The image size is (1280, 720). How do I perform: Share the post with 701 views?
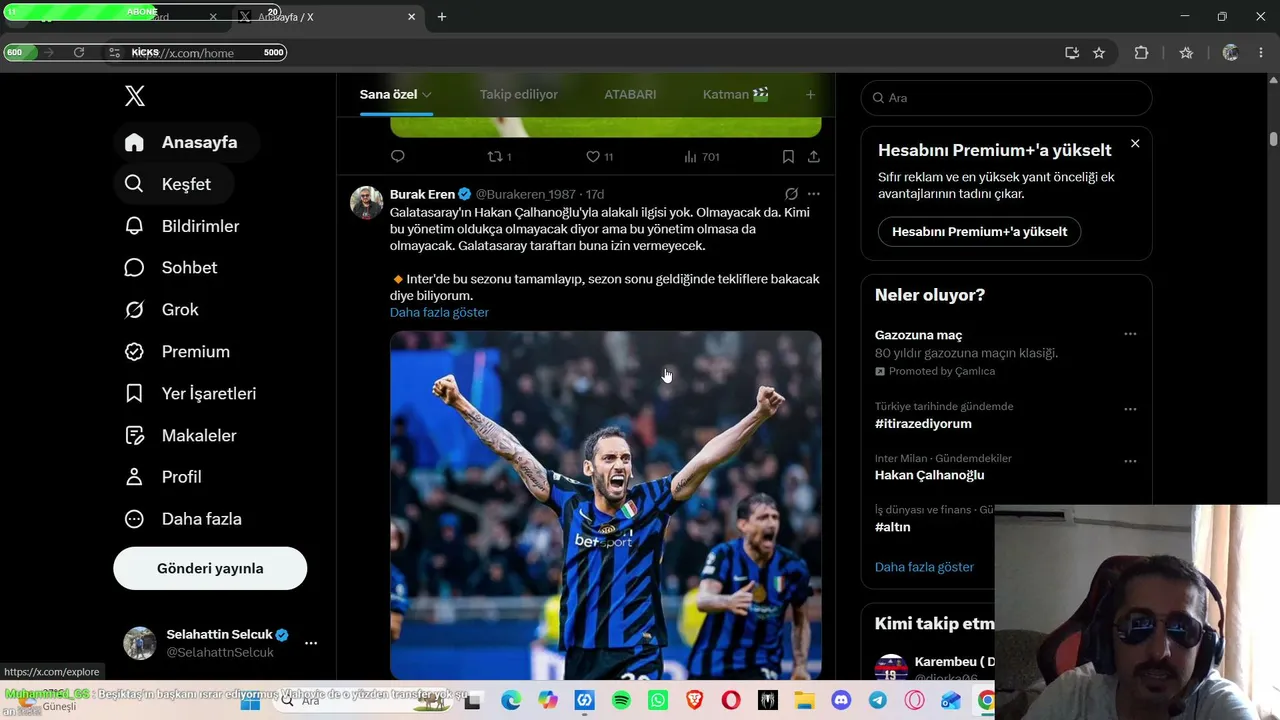pos(814,156)
